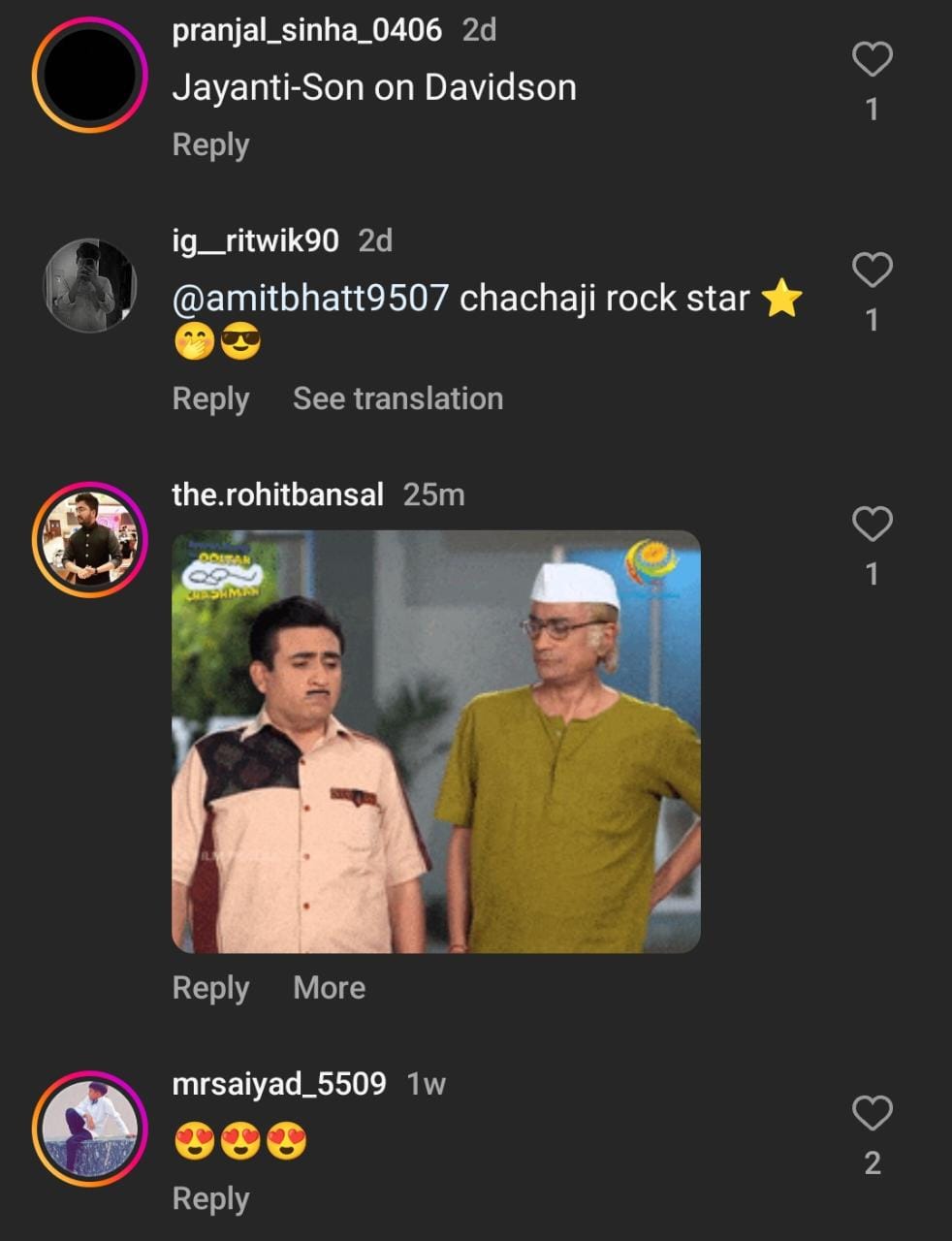Open the Jethalal and Champaklal GIF
Screen dimensions: 952x1241
435,741
